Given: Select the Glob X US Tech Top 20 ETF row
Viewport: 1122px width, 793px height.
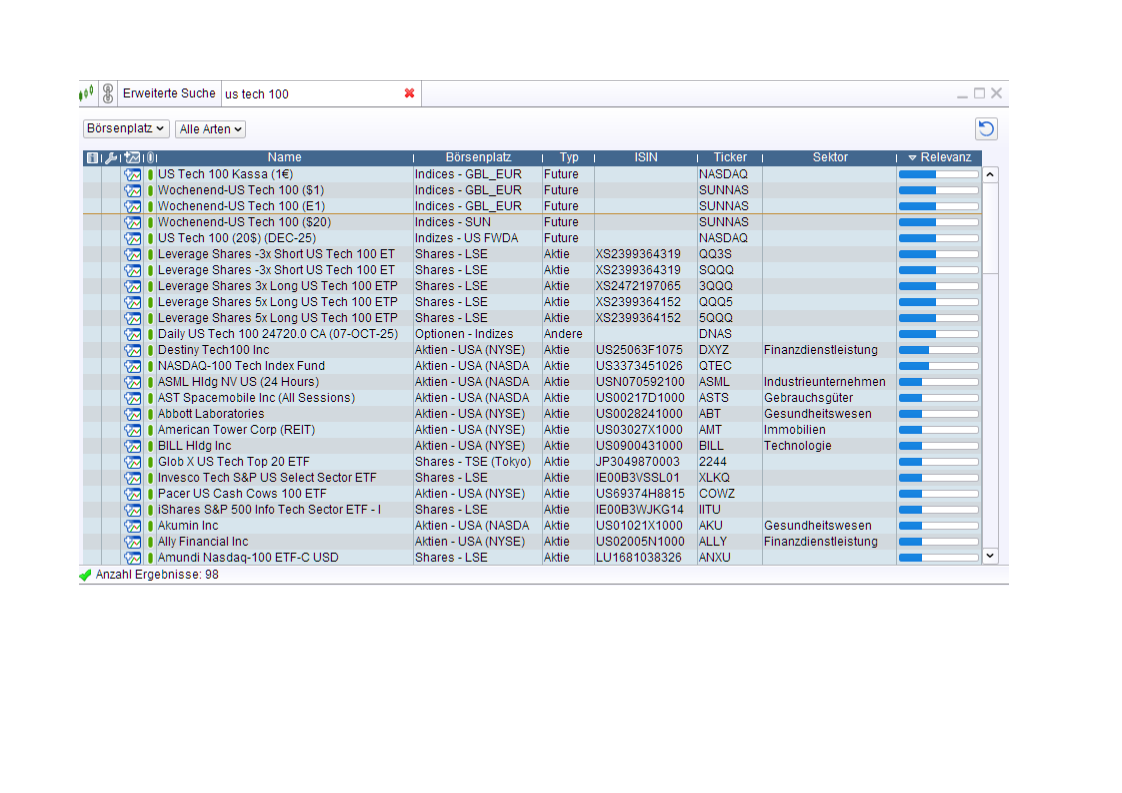Looking at the screenshot, I should [x=532, y=462].
